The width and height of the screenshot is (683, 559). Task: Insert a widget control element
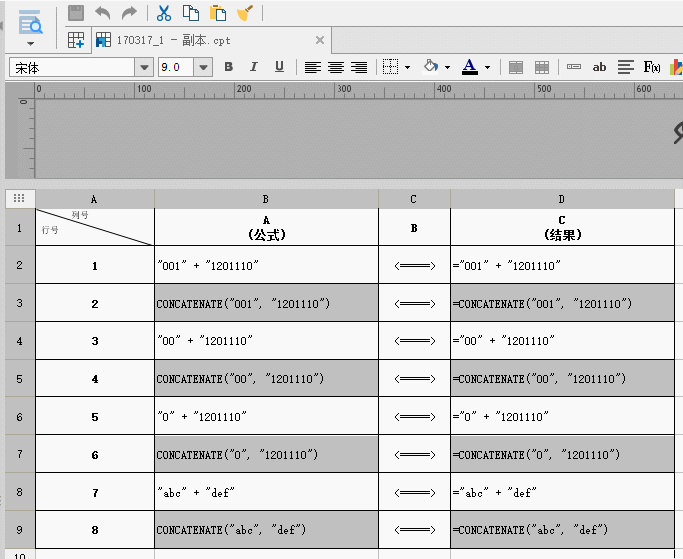574,67
